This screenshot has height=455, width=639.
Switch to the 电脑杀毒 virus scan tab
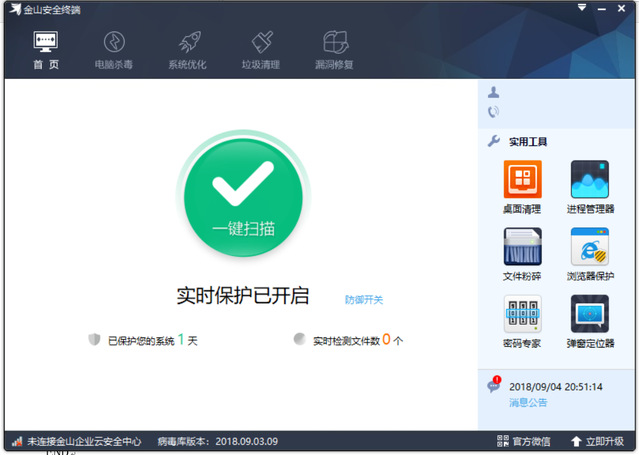click(114, 50)
